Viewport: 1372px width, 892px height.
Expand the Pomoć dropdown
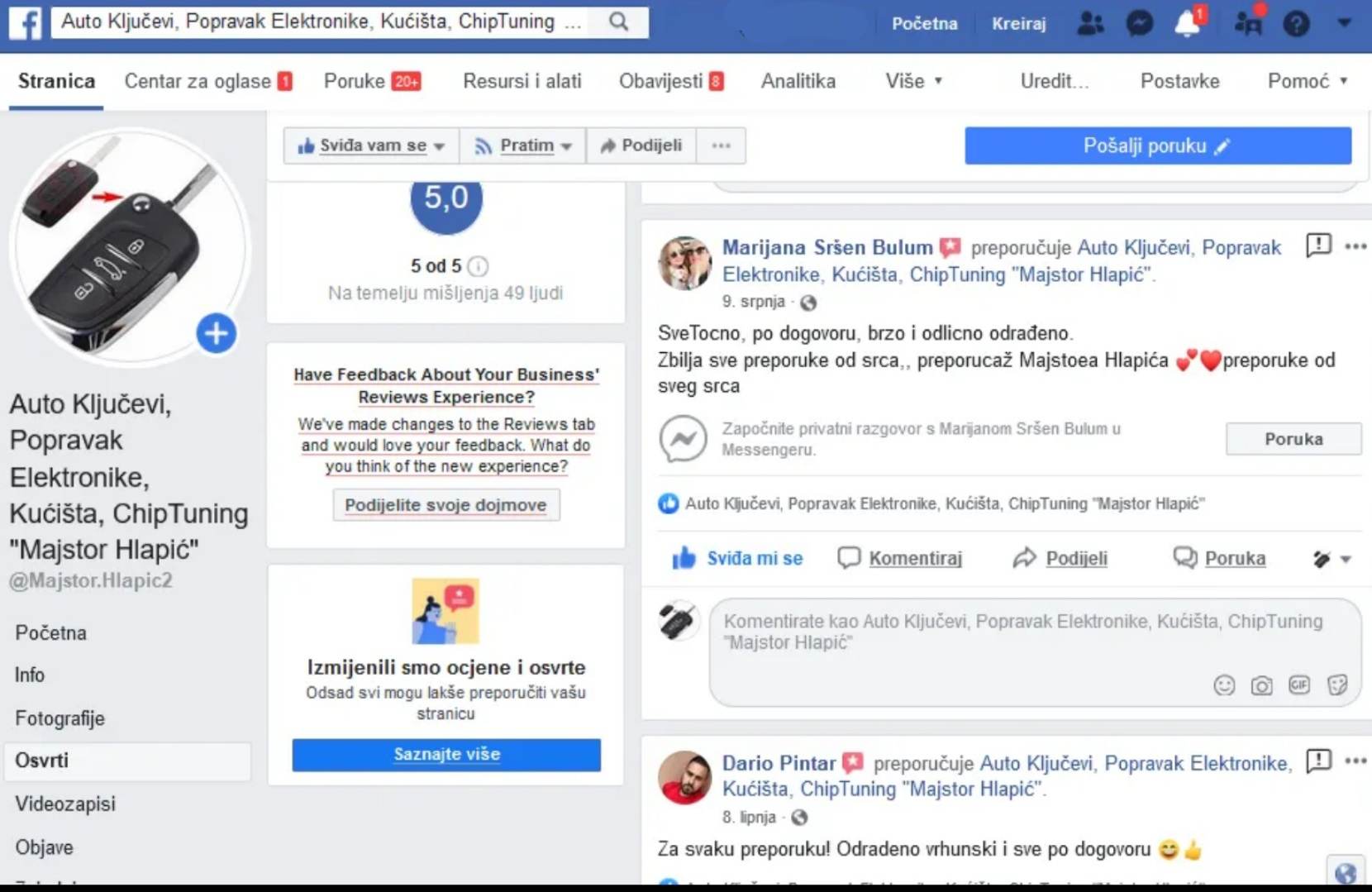(1308, 81)
